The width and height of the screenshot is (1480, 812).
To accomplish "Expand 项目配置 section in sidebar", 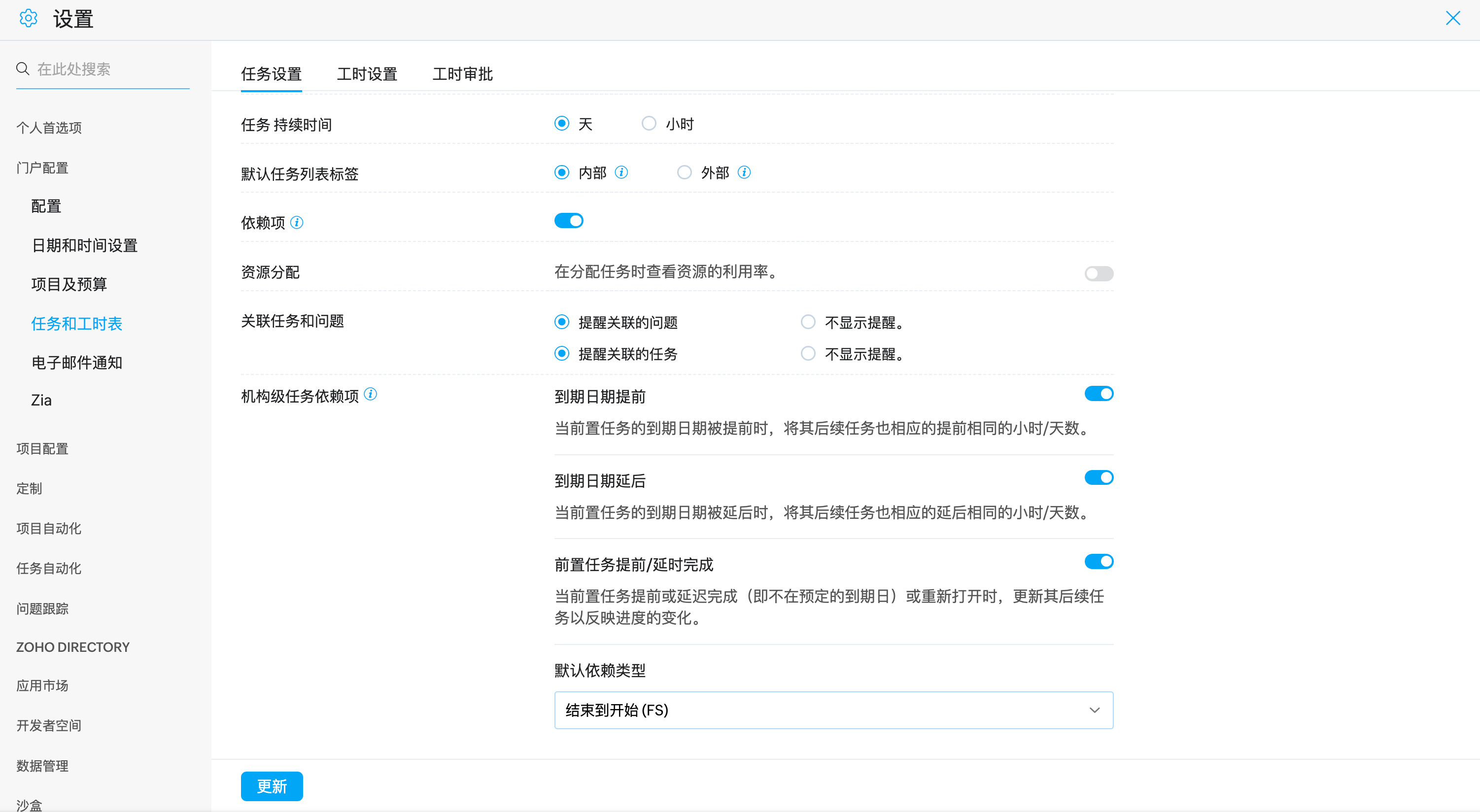I will point(42,448).
